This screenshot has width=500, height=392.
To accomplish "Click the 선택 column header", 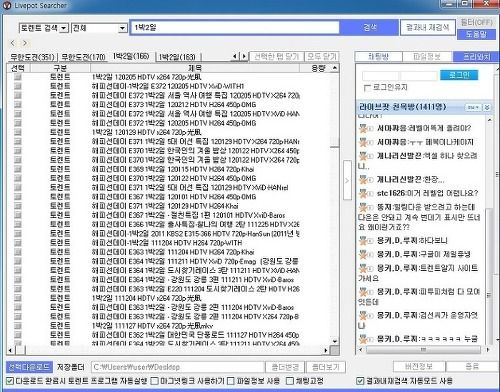I will click(x=18, y=68).
